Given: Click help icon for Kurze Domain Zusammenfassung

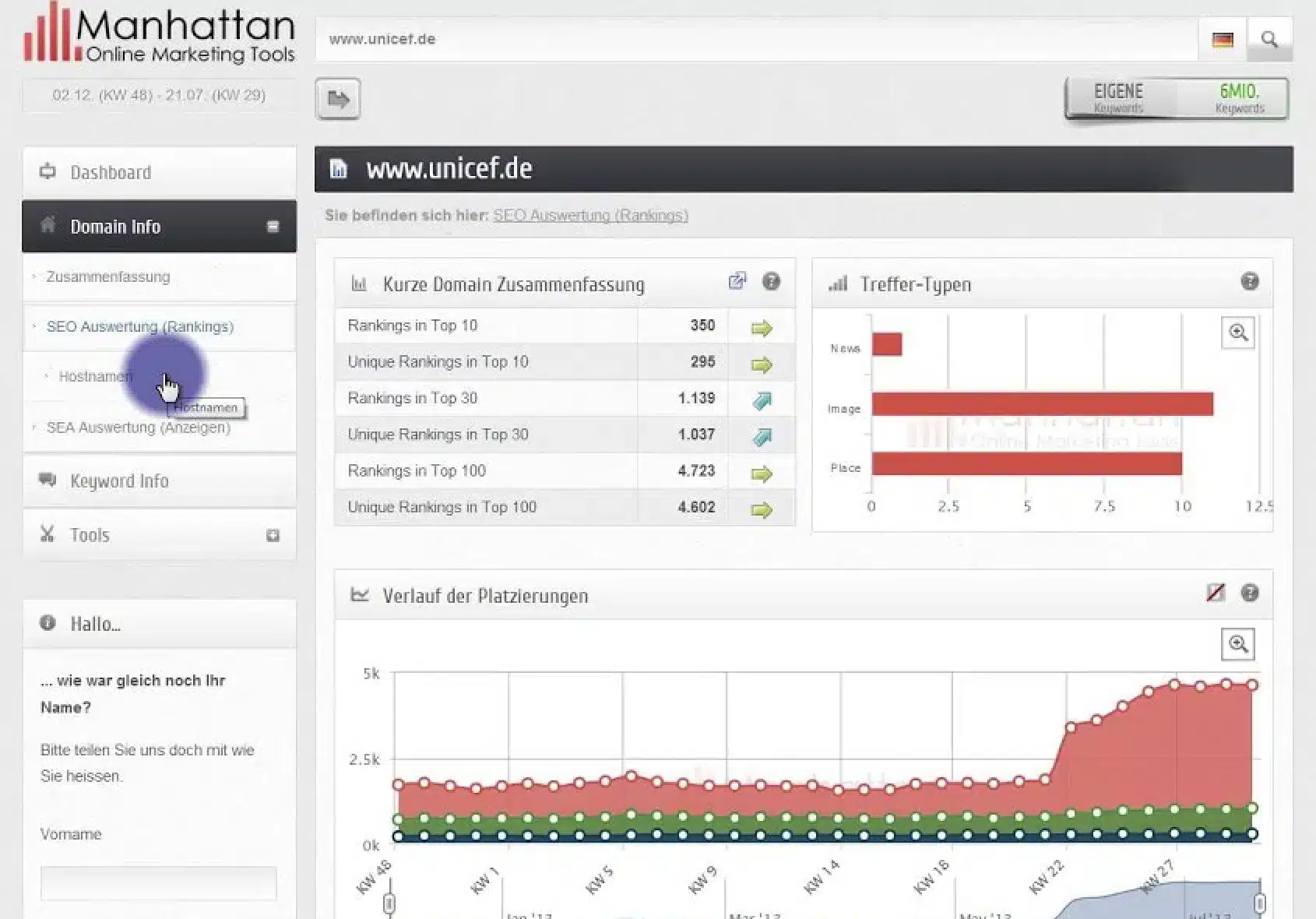Looking at the screenshot, I should point(771,282).
